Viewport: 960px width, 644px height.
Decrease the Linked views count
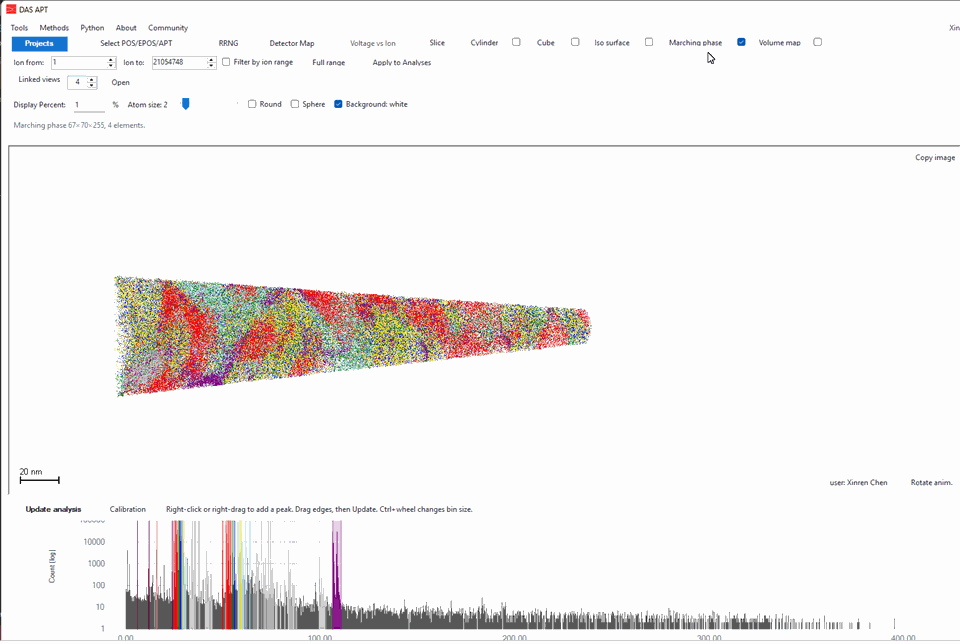point(91,85)
